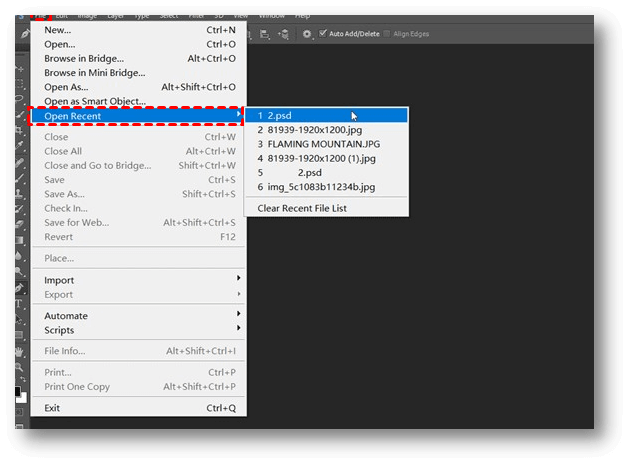
Task: Open the gear options in options bar
Action: point(307,34)
